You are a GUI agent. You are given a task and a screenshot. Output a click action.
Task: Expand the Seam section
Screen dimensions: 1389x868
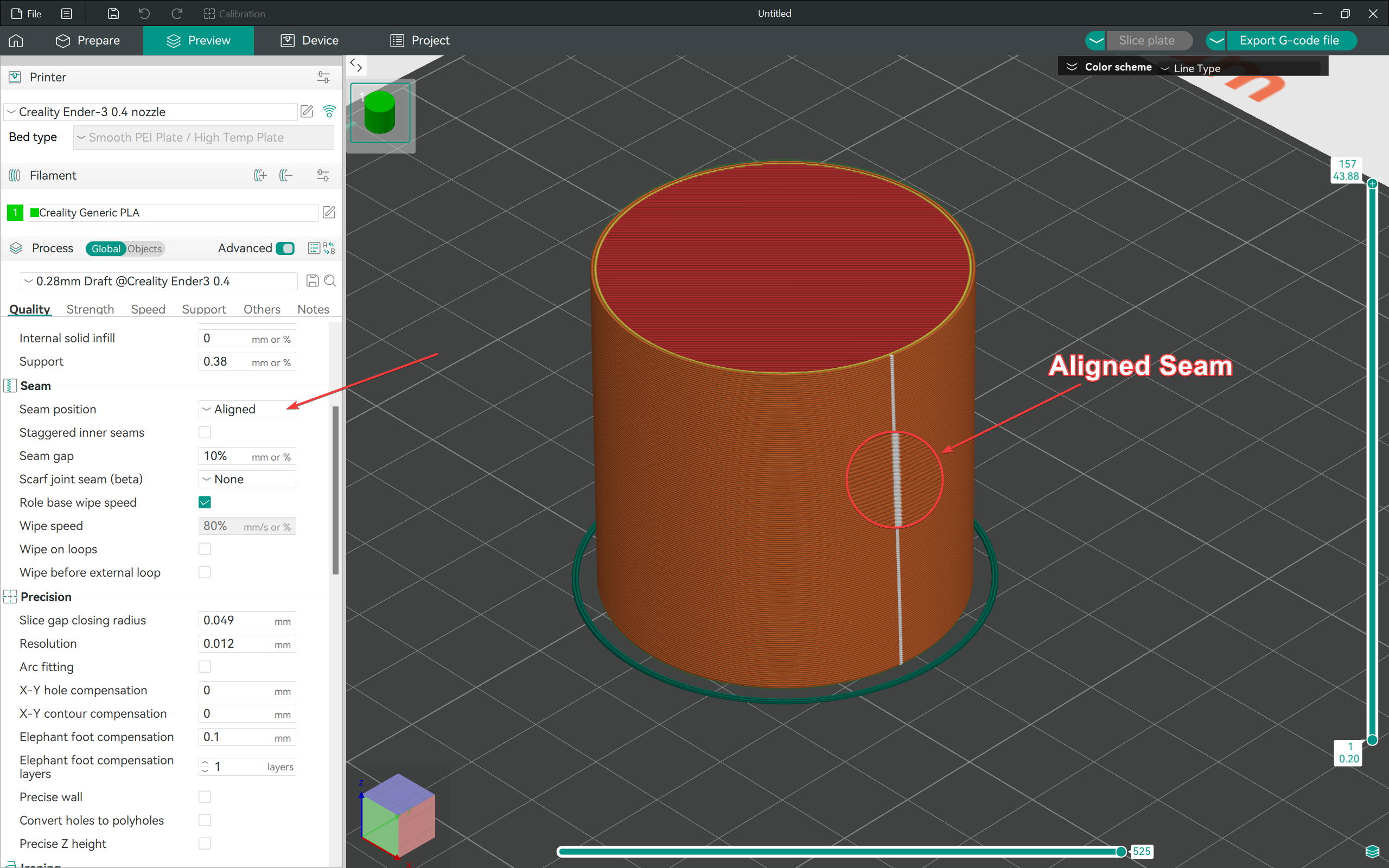click(34, 385)
